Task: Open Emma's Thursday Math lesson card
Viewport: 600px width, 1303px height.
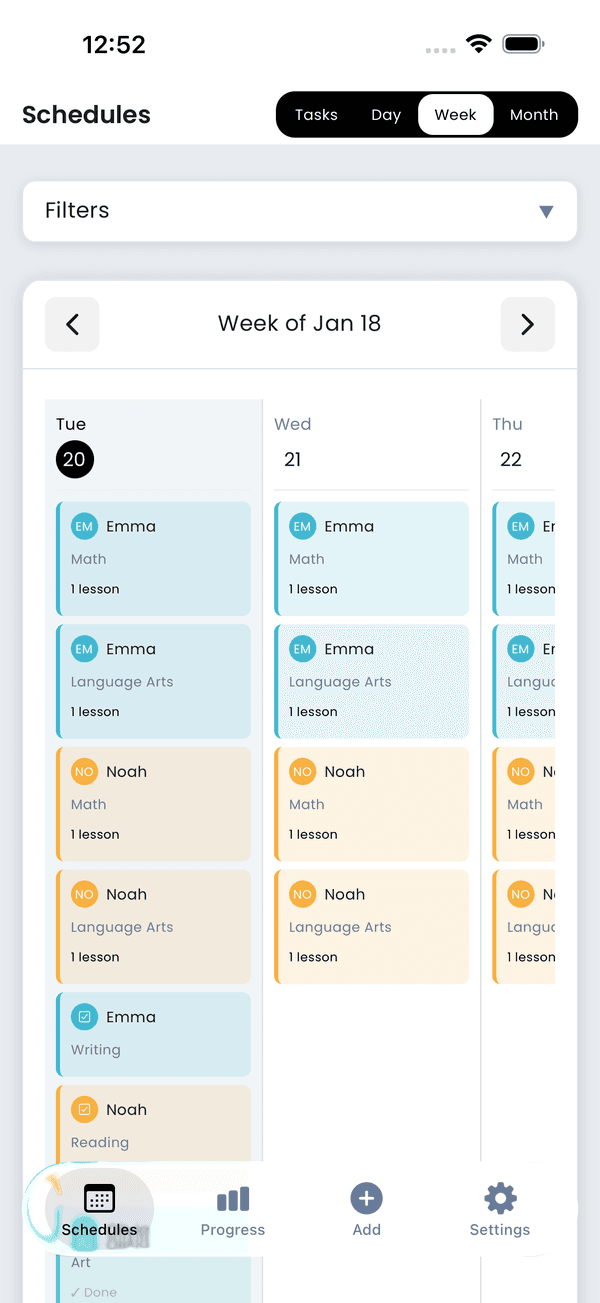Action: pos(524,559)
